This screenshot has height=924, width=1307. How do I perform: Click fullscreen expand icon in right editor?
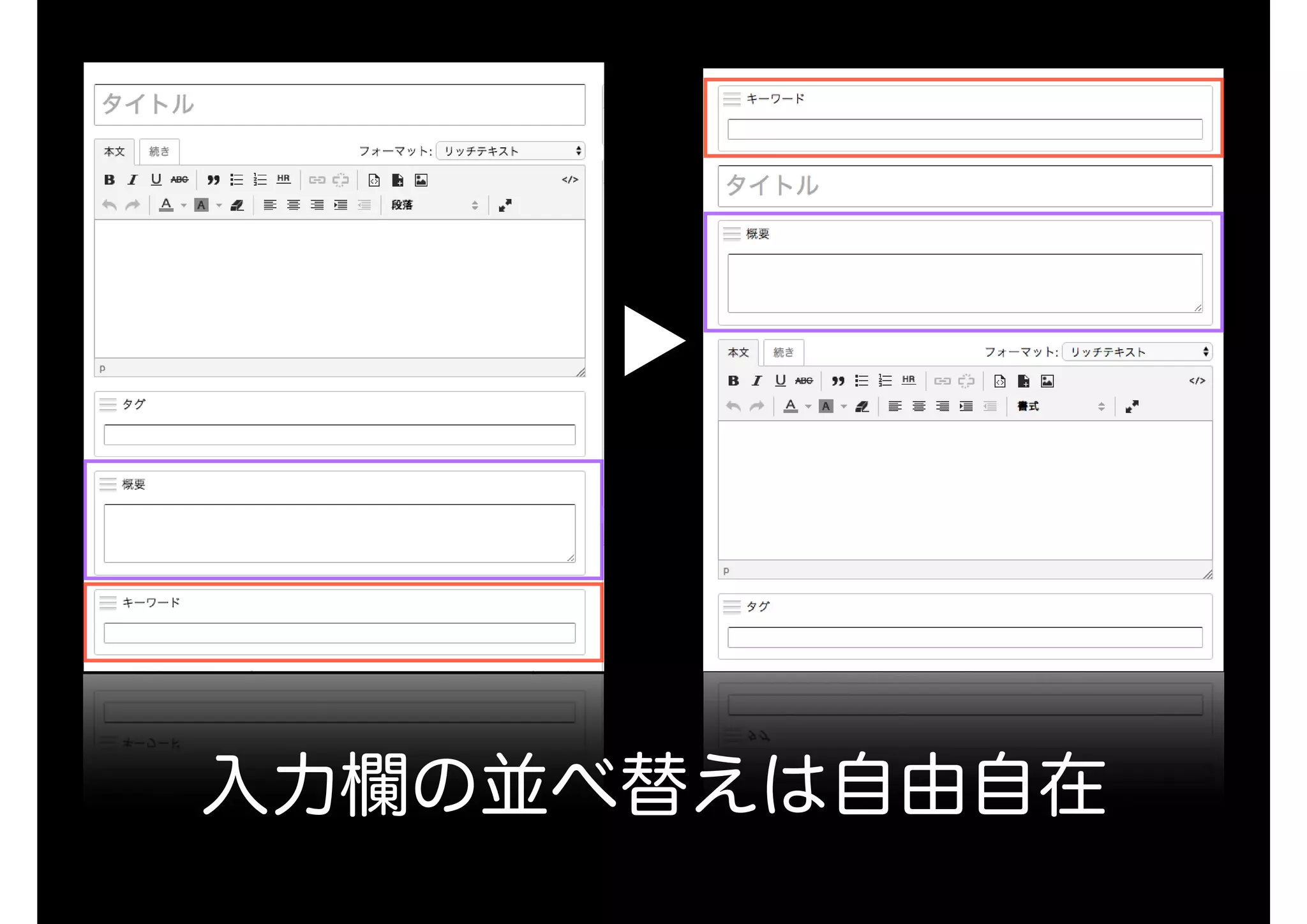pos(1132,406)
